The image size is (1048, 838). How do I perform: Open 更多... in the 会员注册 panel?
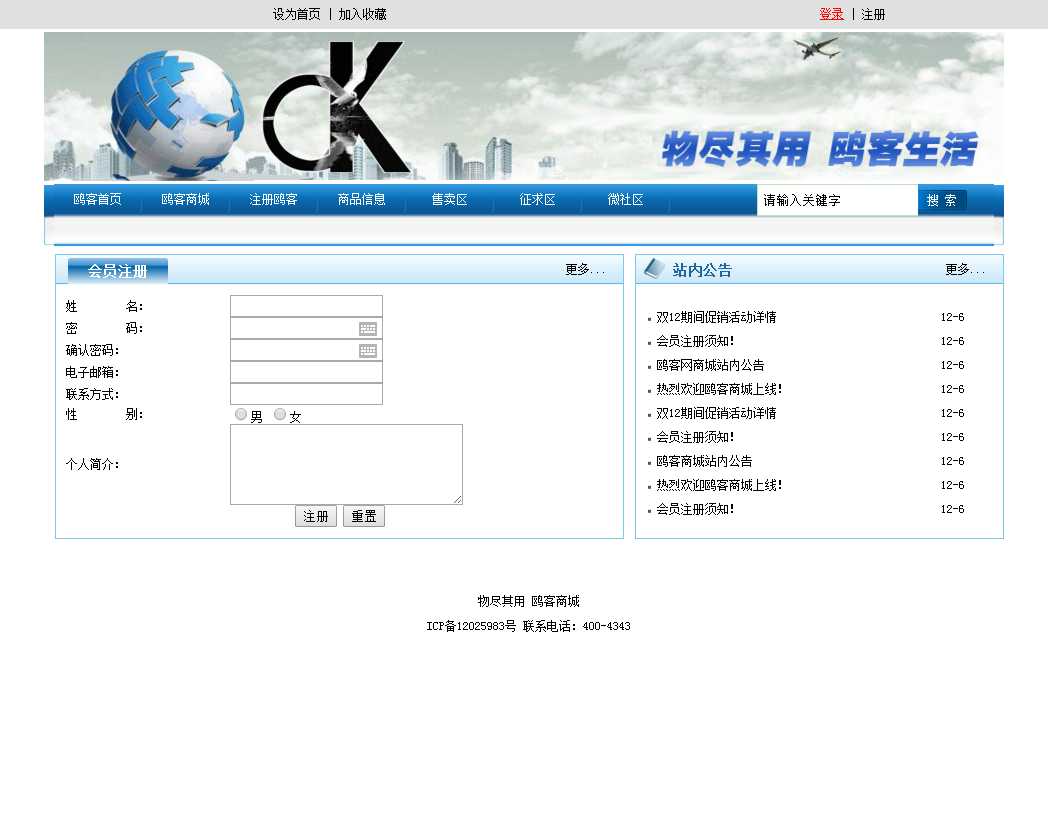click(585, 270)
